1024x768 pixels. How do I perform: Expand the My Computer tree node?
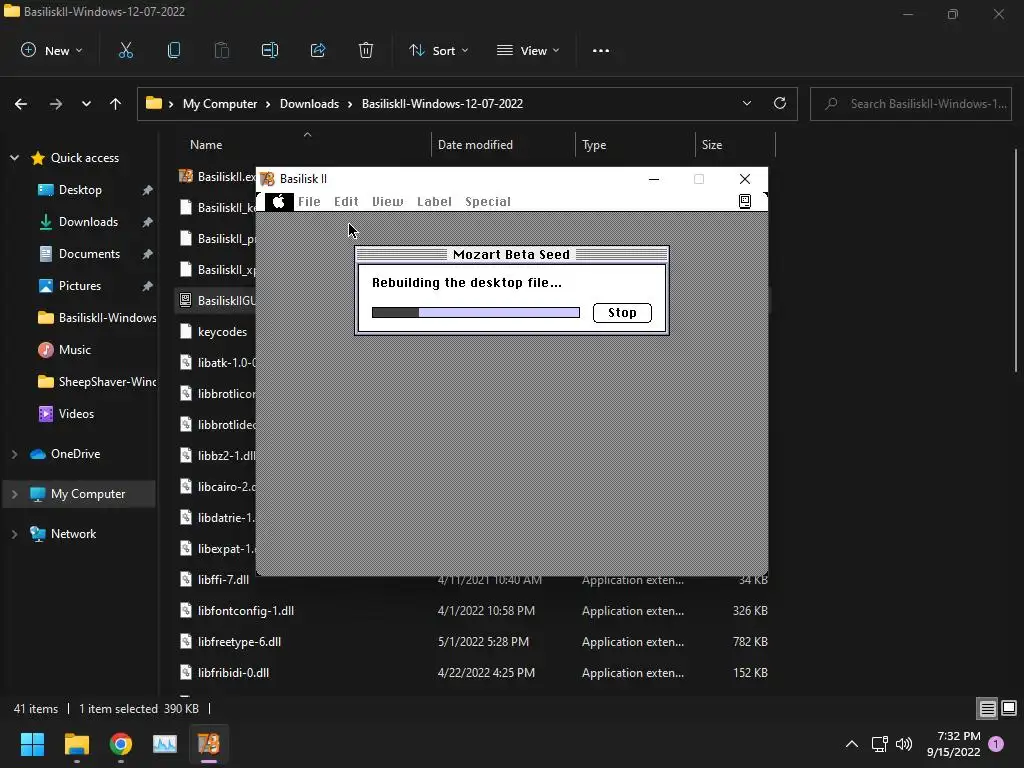tap(14, 494)
